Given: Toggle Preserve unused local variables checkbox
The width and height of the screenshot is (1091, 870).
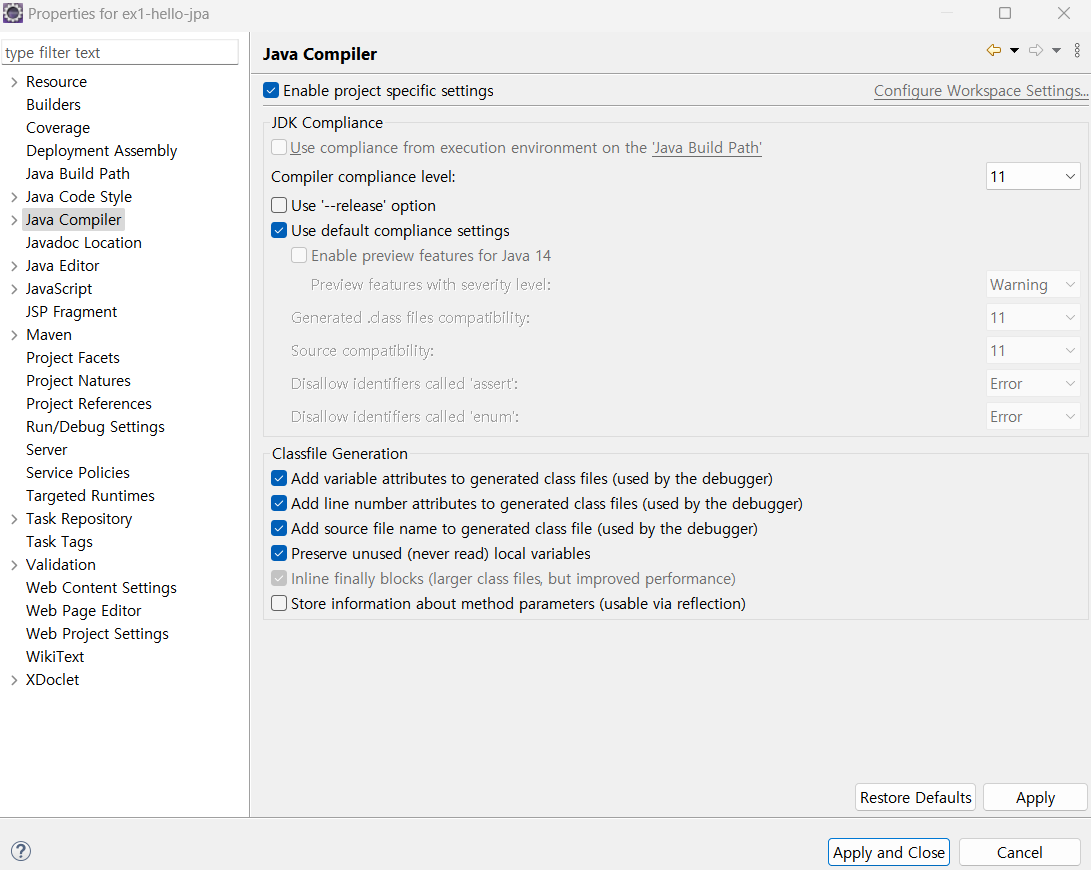Looking at the screenshot, I should click(x=279, y=553).
